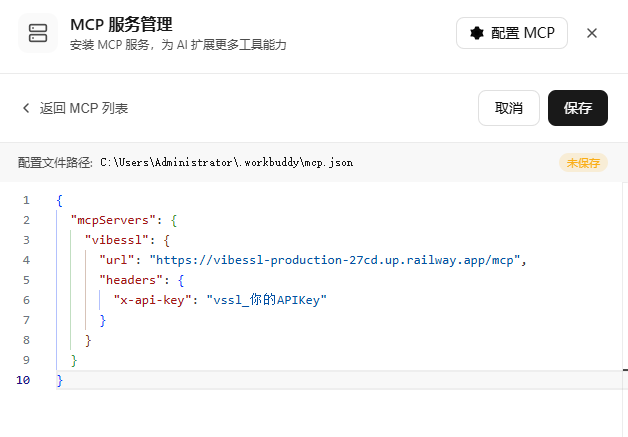The image size is (628, 437).
Task: Click the vibessl-production railway URL value
Action: [x=335, y=260]
